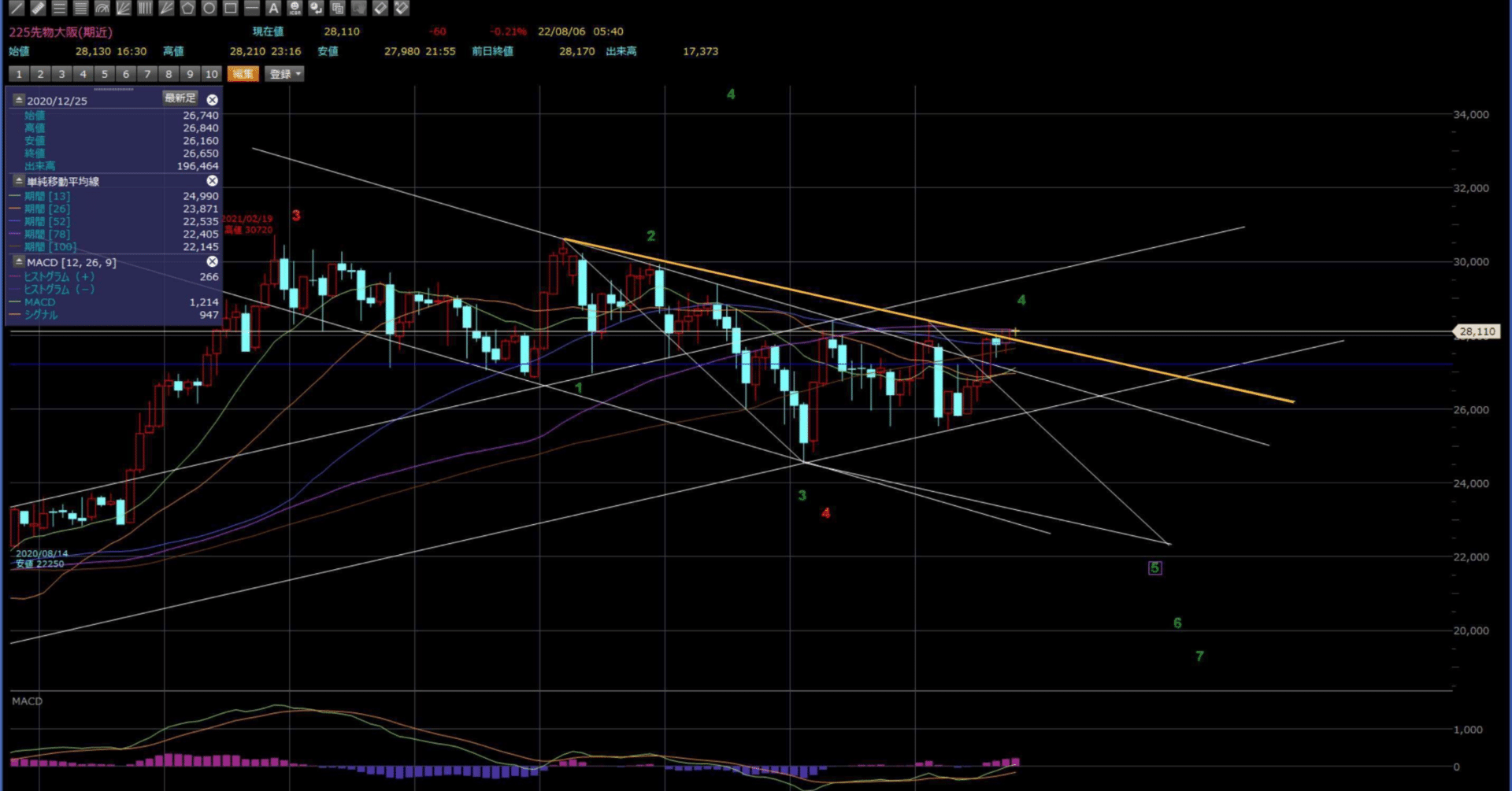
Task: Collapse the 単純移動平均線 section
Action: [19, 181]
